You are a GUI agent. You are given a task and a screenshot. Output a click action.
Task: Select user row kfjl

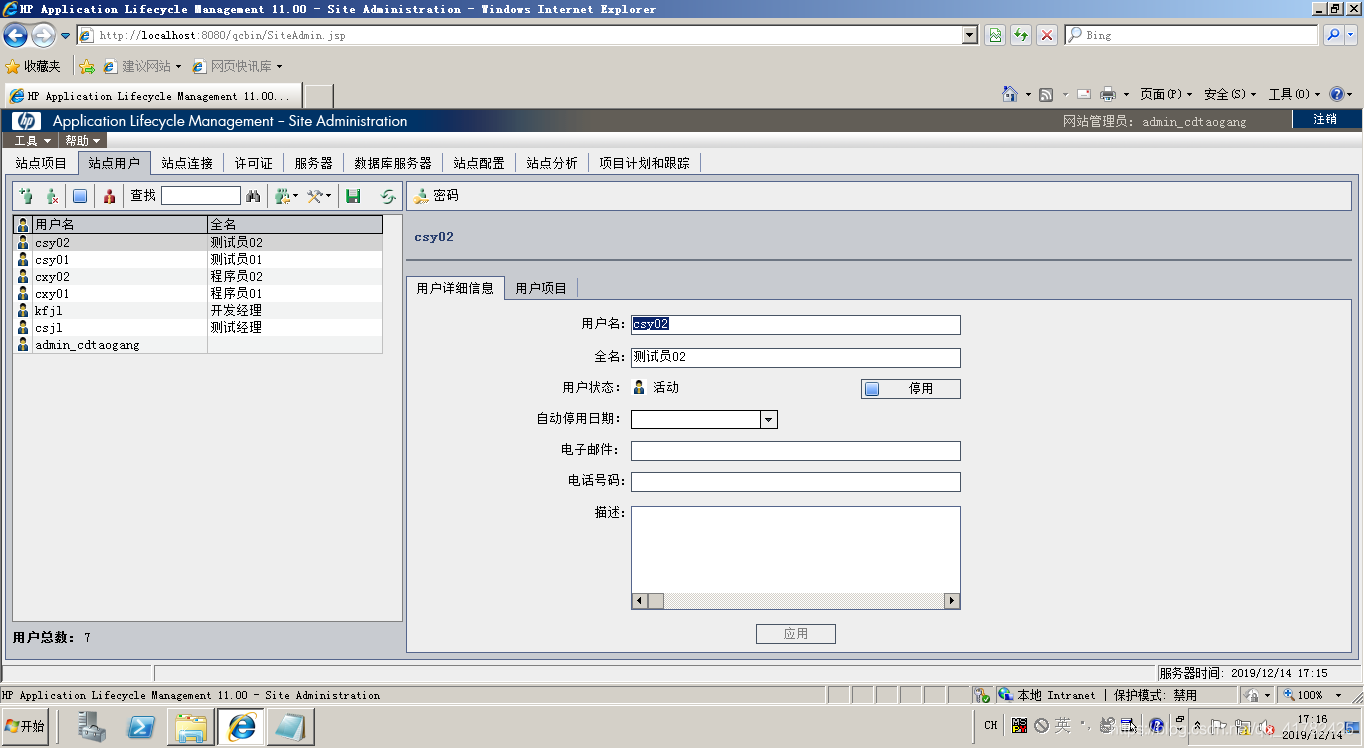point(198,311)
